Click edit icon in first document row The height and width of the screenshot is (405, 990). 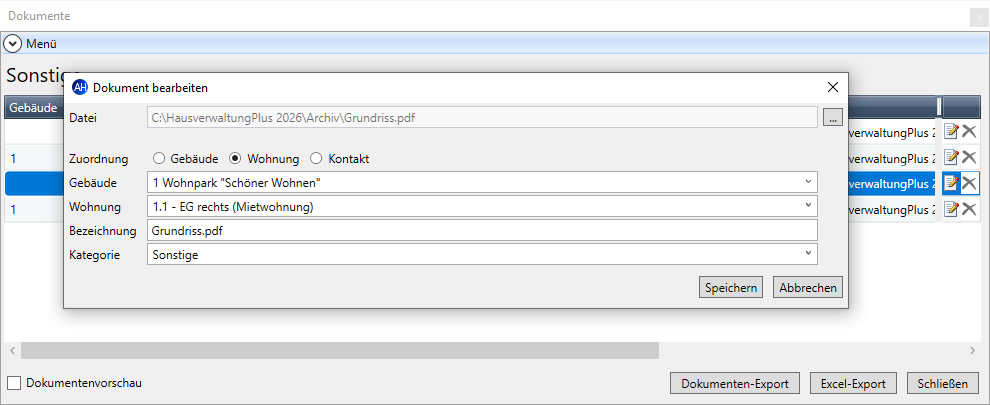[x=951, y=131]
